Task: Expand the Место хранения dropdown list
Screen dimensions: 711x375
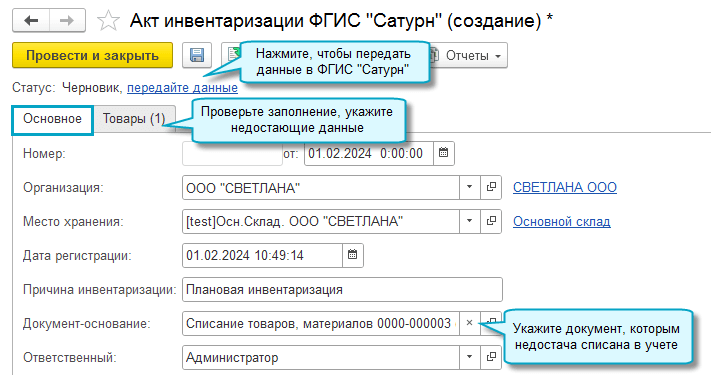Action: pyautogui.click(x=469, y=221)
